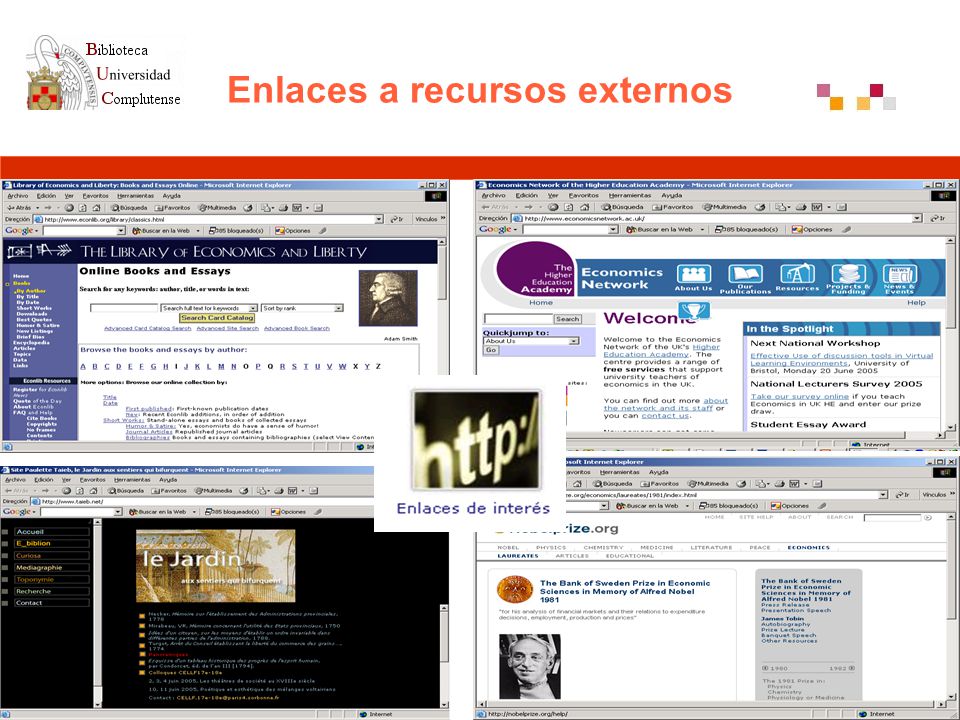This screenshot has width=960, height=720.
Task: Select PHYSICS tab on Nobelprize page
Action: click(x=550, y=547)
